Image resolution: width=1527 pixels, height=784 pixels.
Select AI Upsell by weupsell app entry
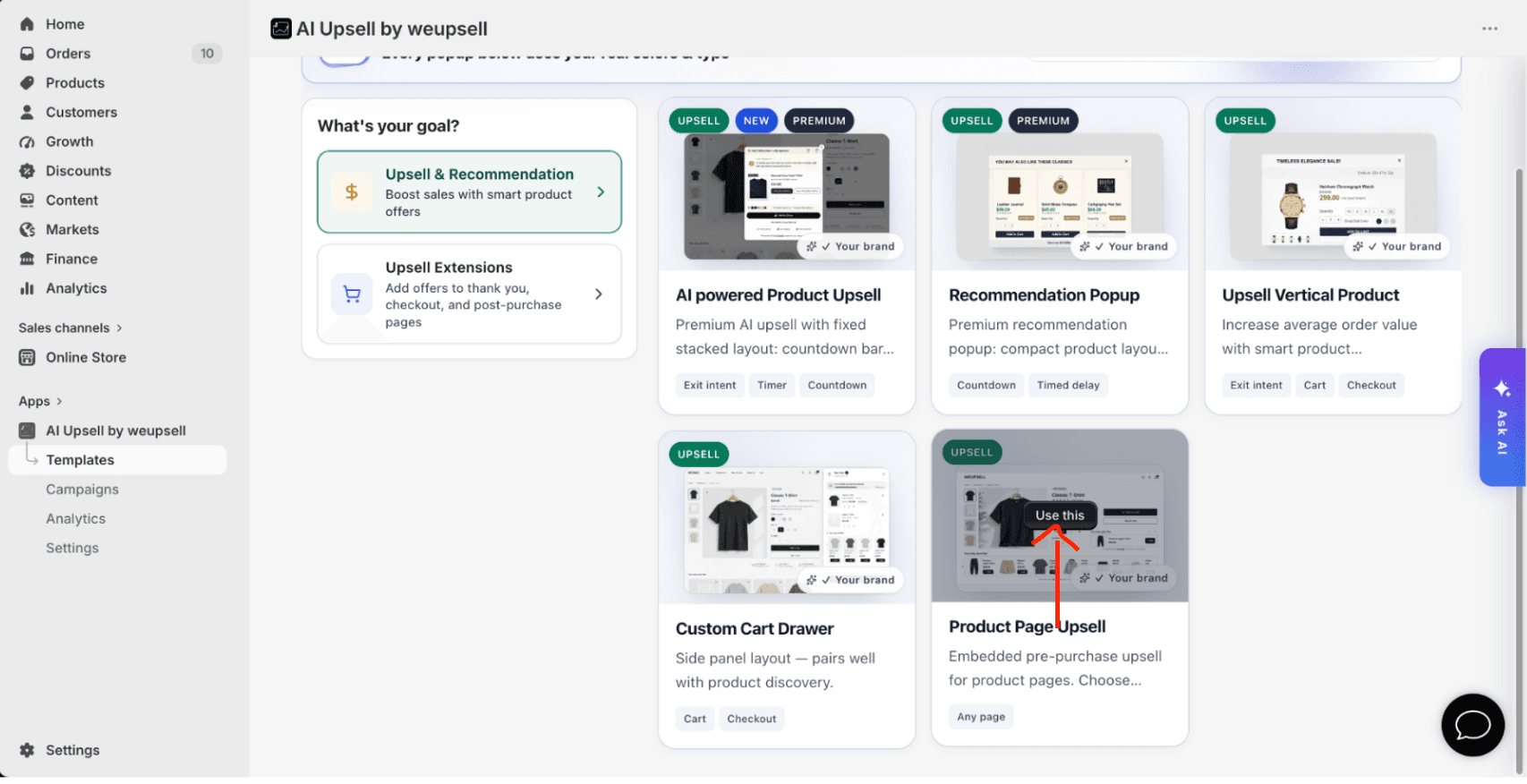pyautogui.click(x=117, y=431)
